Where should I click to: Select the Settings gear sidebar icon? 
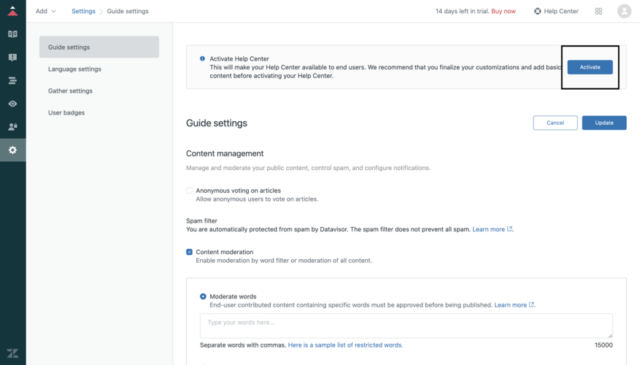(13, 150)
